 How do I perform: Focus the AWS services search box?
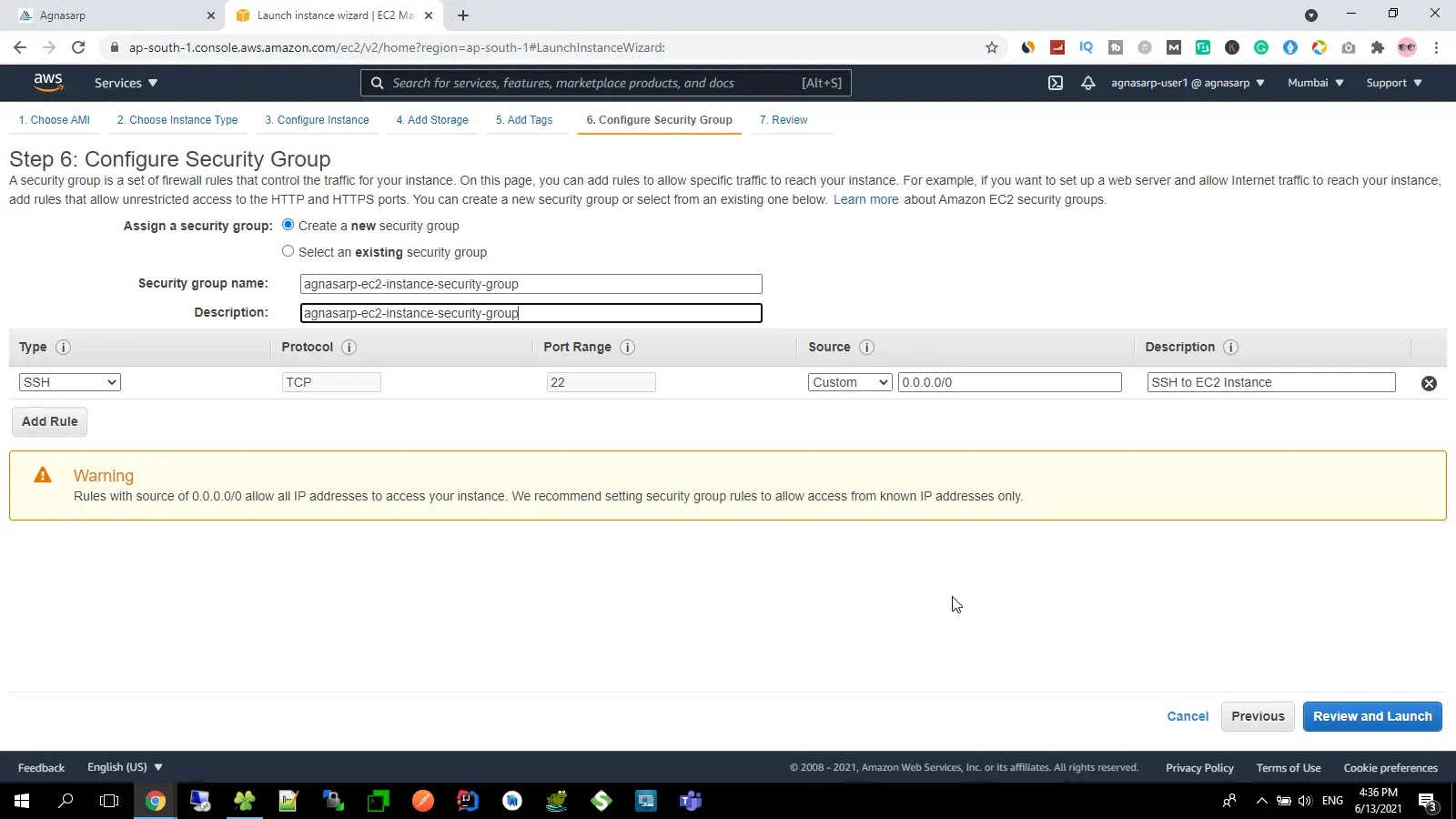pos(606,83)
